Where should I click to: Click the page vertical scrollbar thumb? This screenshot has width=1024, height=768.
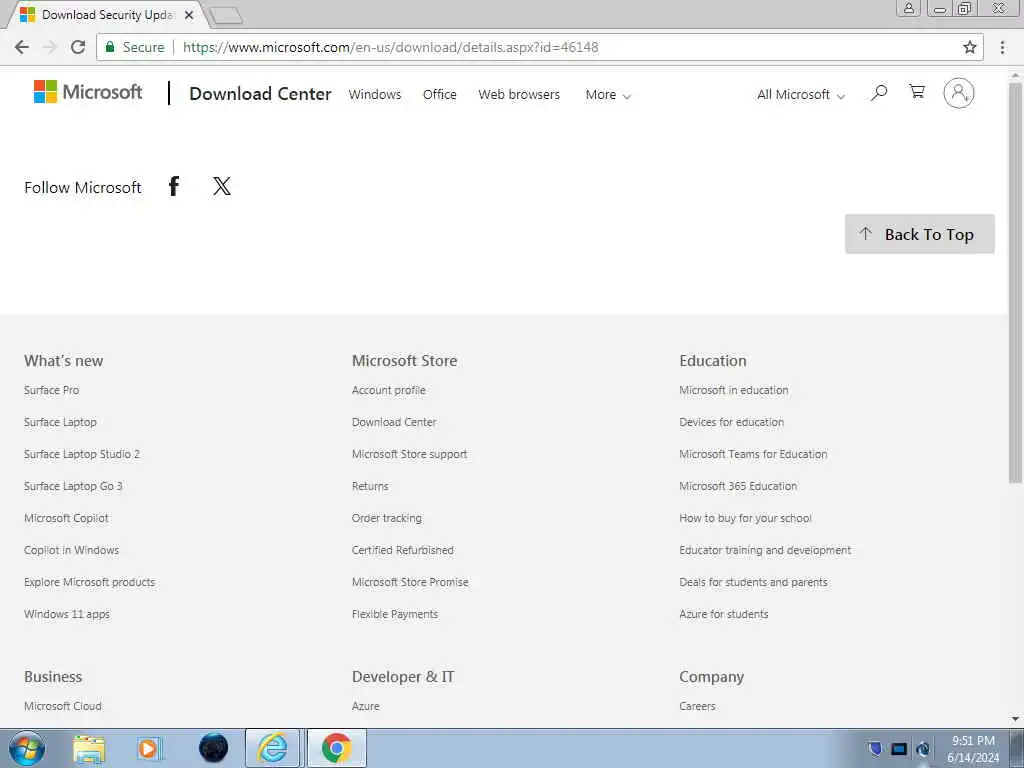(x=1015, y=281)
